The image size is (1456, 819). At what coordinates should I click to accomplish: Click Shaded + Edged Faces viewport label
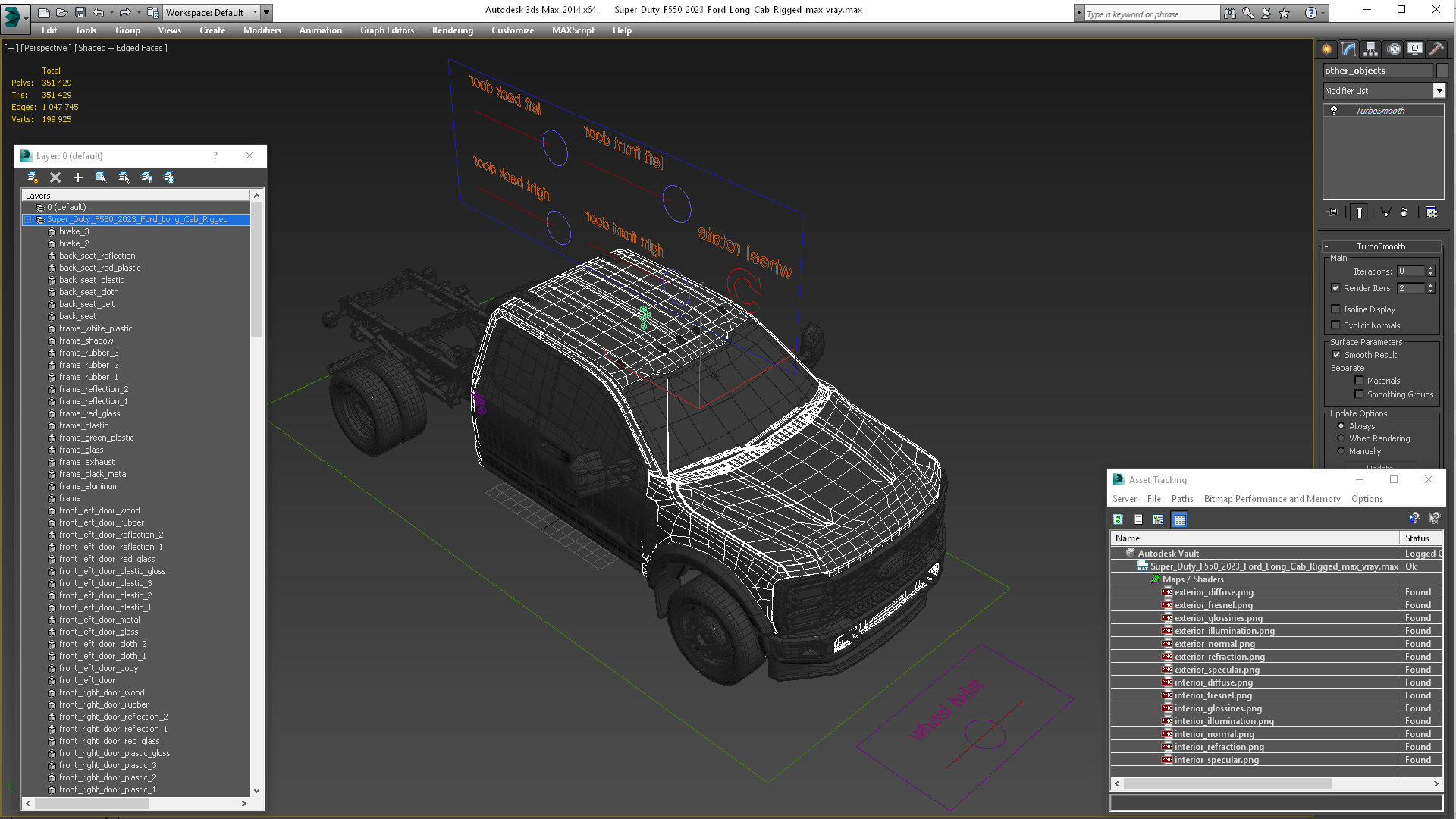point(121,48)
